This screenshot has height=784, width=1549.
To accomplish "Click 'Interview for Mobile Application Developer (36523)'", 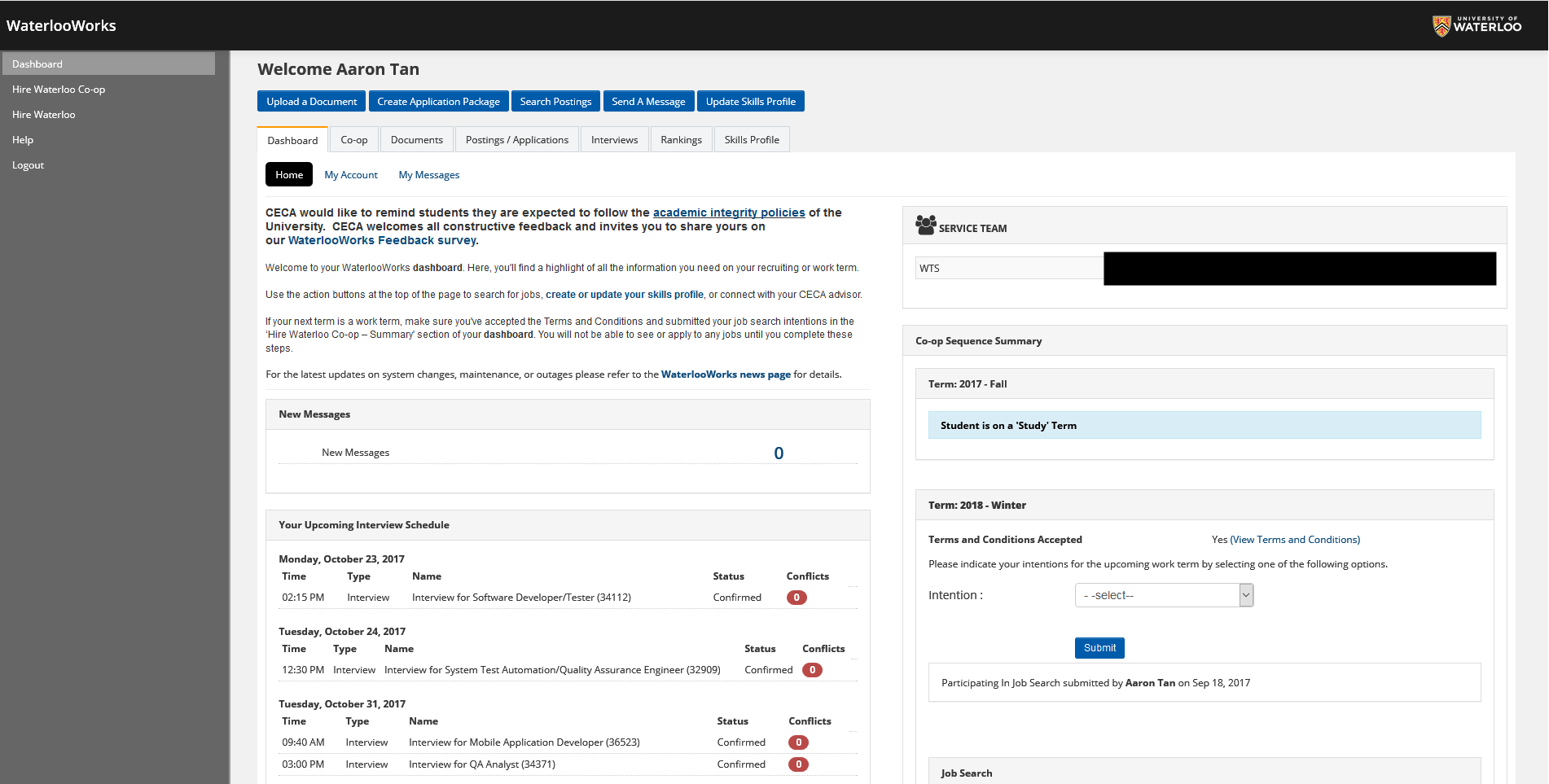I will 524,742.
